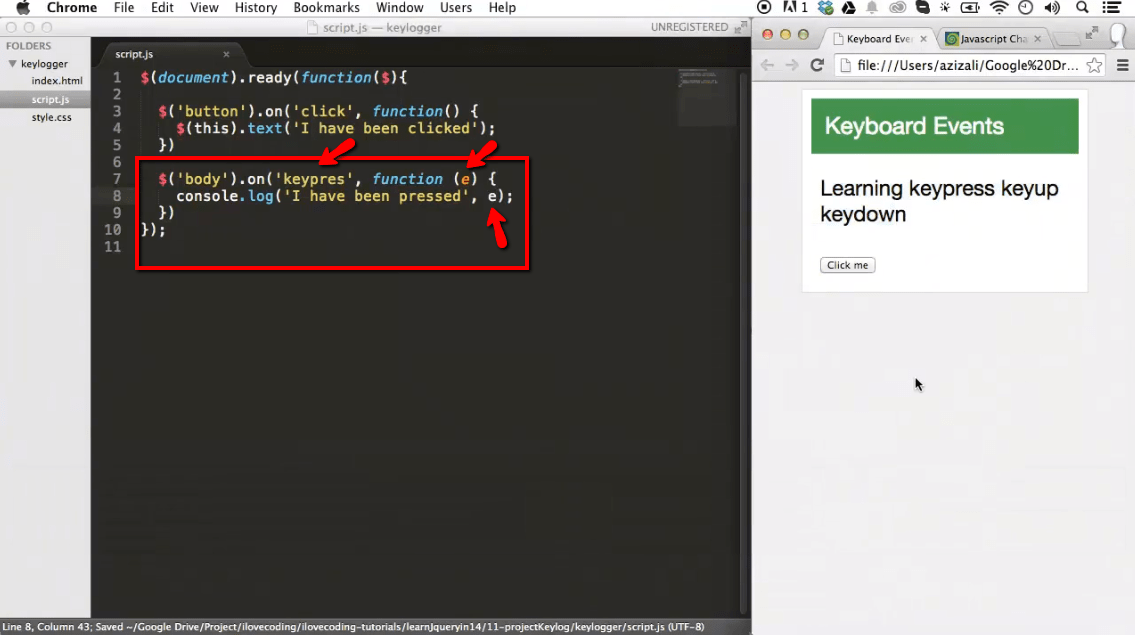
Task: Open a new browser tab
Action: [x=1066, y=39]
